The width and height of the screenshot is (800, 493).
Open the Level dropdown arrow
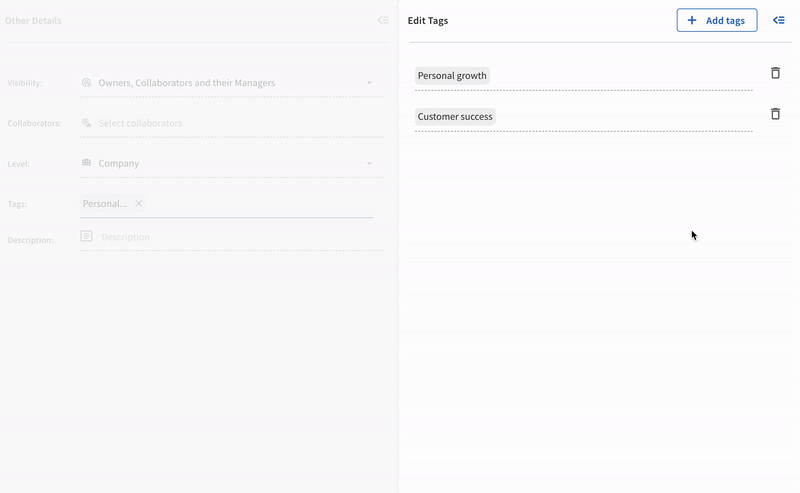tap(369, 163)
